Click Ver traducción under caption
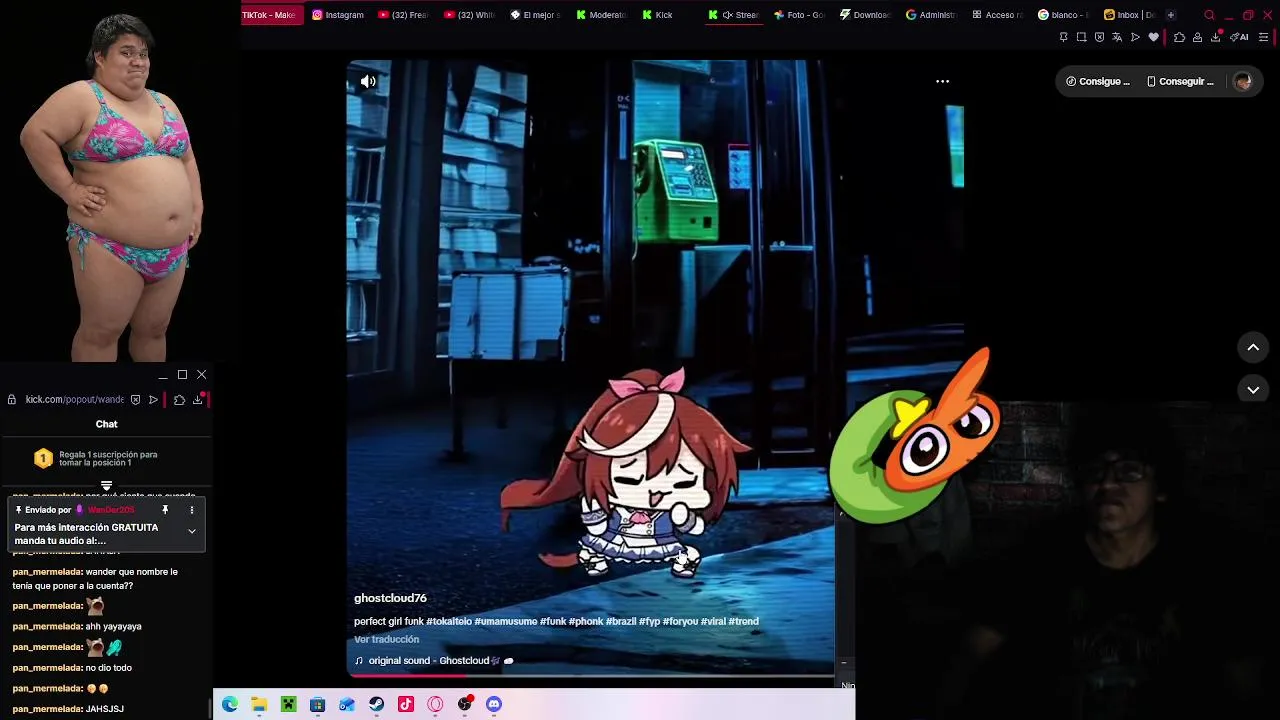 pos(386,639)
